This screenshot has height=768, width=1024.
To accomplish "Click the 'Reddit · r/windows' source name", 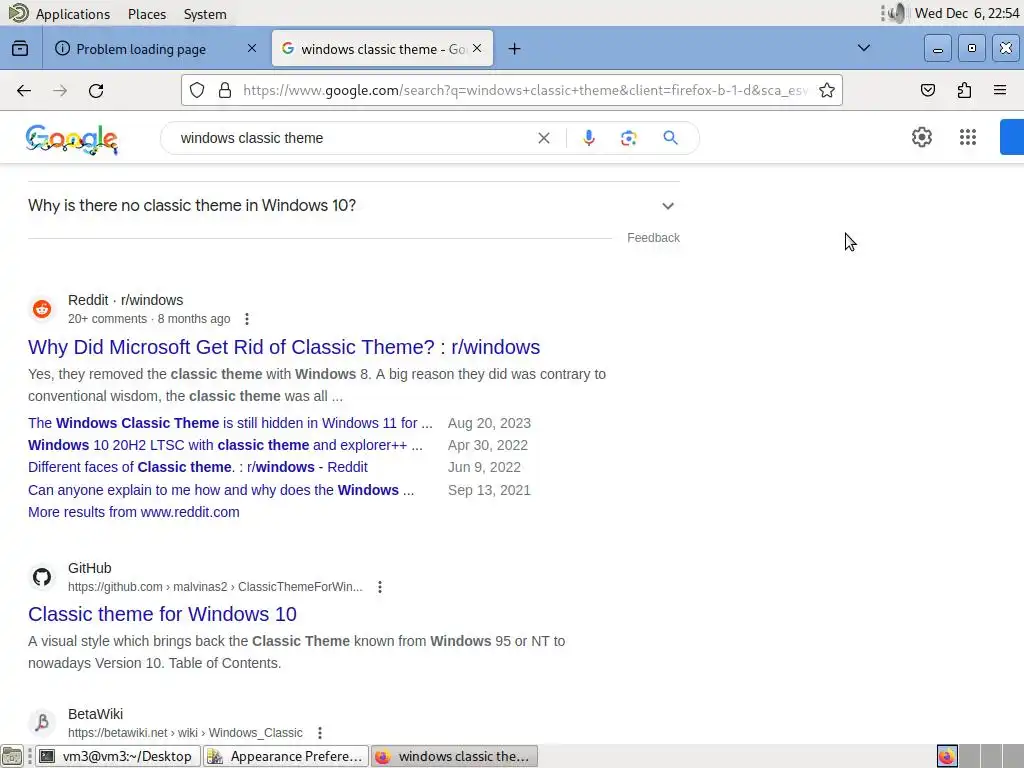I will click(125, 300).
